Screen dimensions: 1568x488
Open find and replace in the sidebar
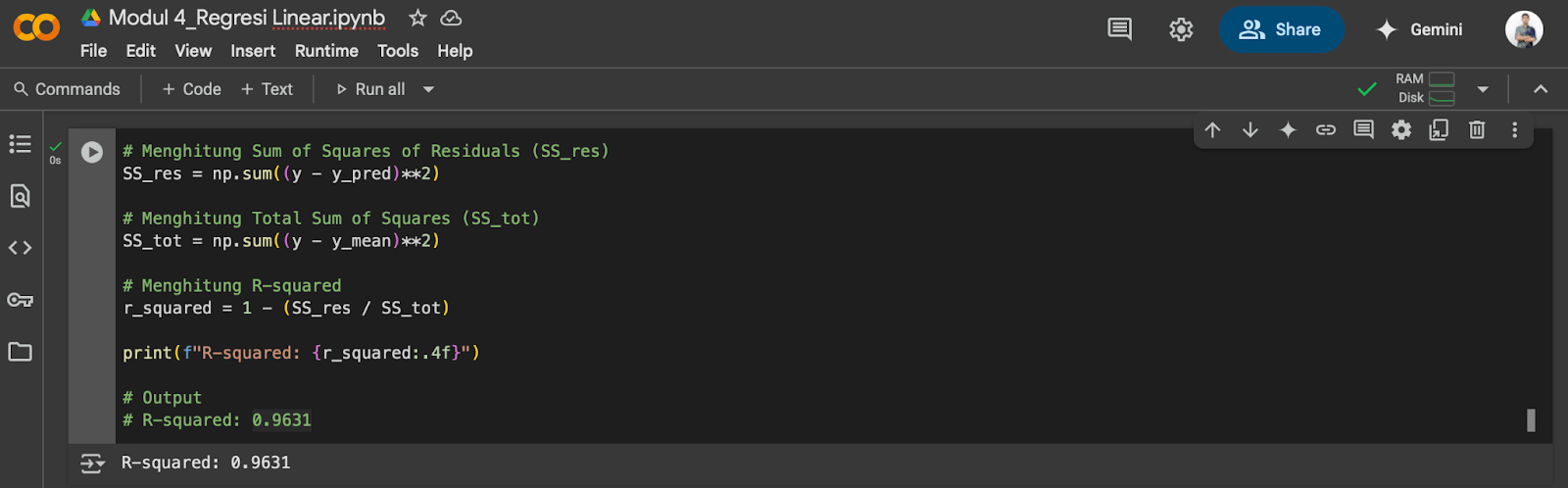(x=21, y=196)
